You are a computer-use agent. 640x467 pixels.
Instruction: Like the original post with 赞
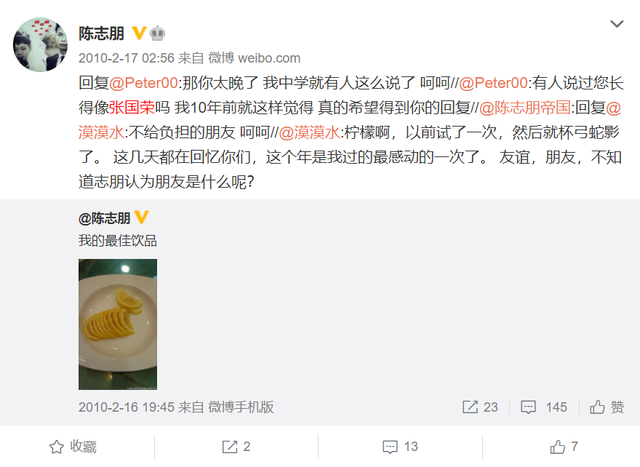coord(607,407)
